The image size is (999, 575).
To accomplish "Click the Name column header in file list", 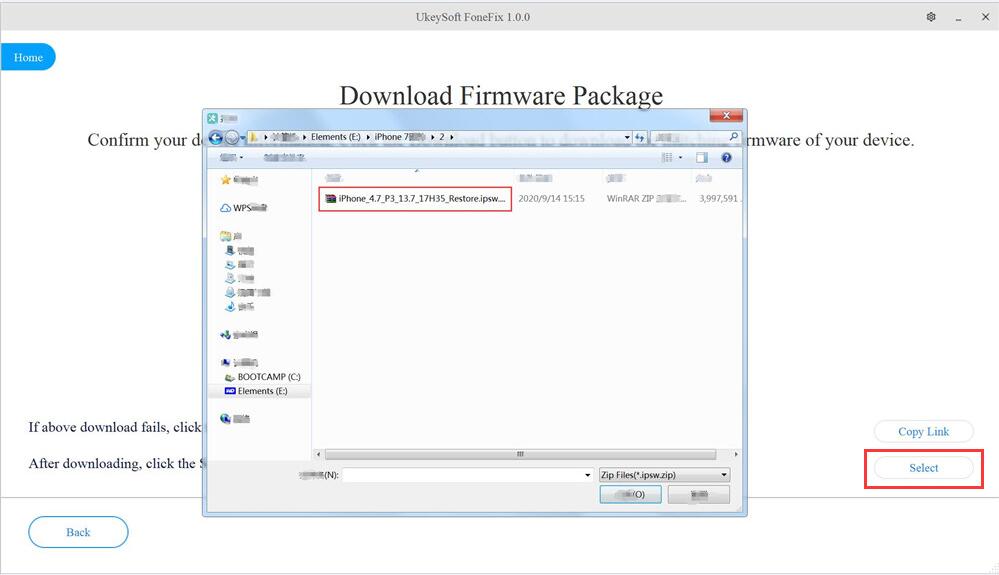I will 333,178.
